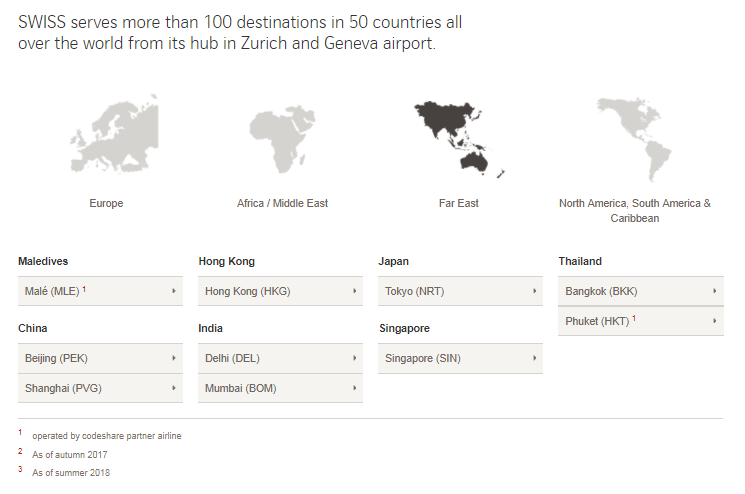Expand arrow on Singapore (SIN) row
Screen dimensions: 745x494
(x=535, y=358)
